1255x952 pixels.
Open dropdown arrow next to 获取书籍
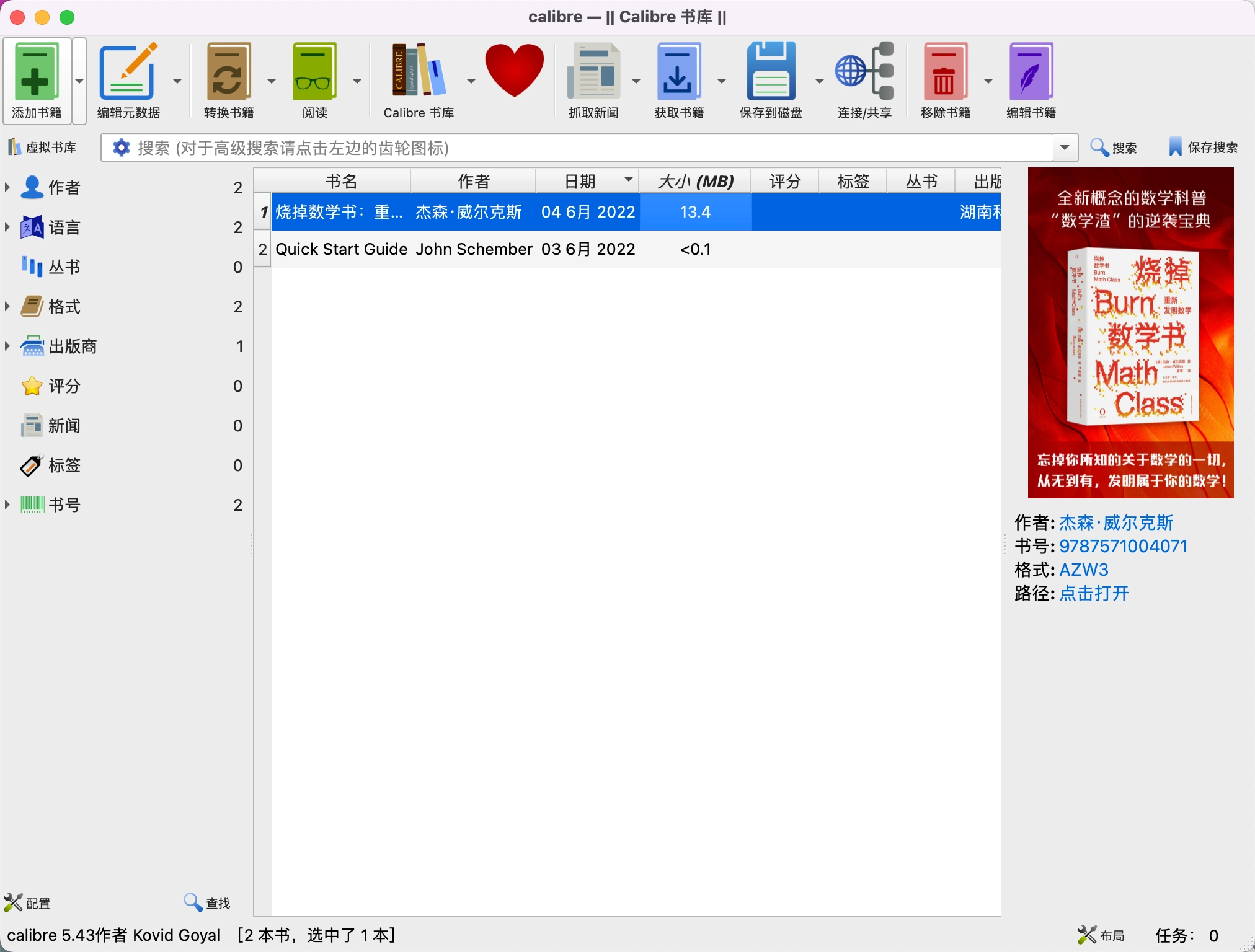pos(722,81)
